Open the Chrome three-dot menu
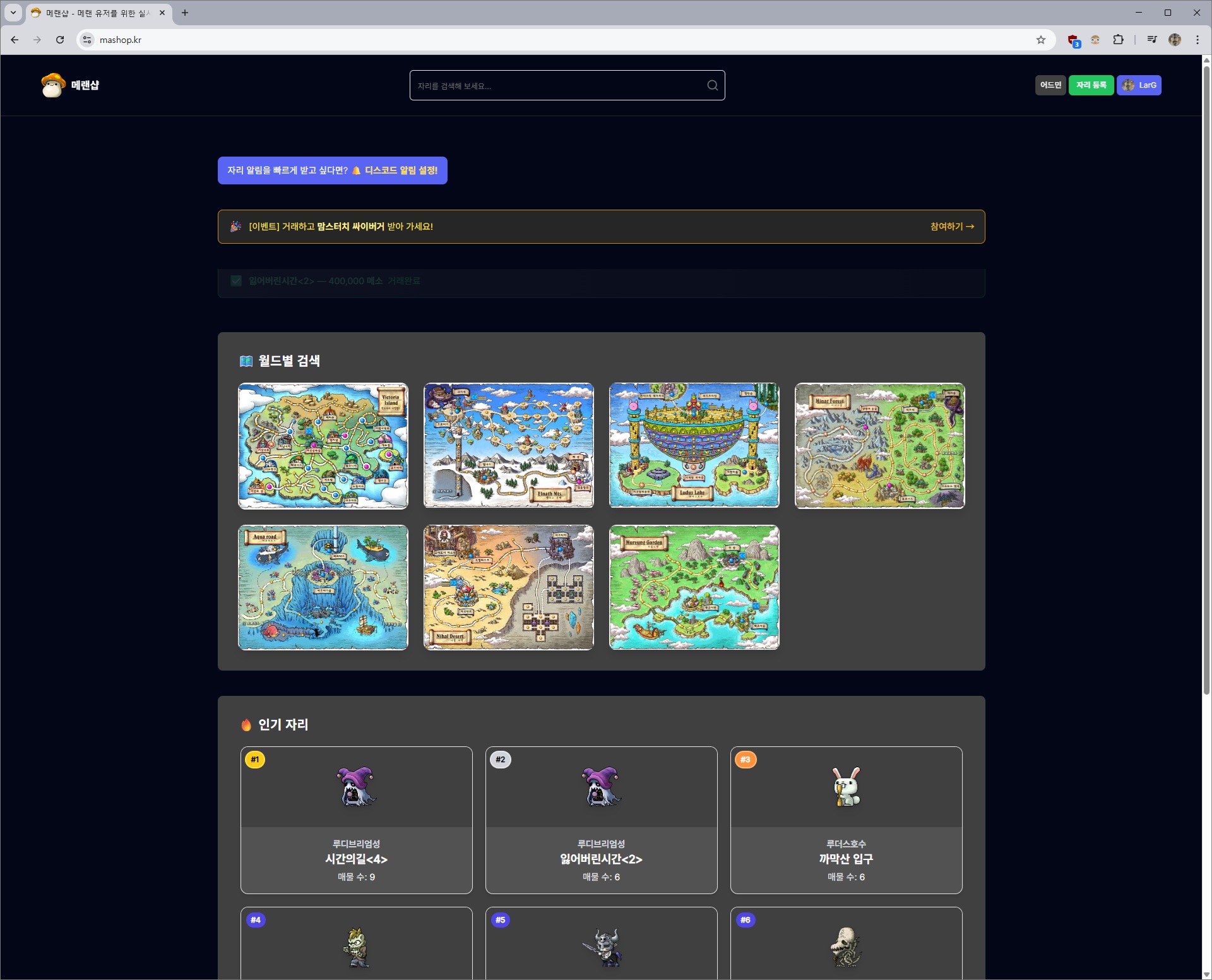The height and width of the screenshot is (980, 1212). pyautogui.click(x=1197, y=40)
